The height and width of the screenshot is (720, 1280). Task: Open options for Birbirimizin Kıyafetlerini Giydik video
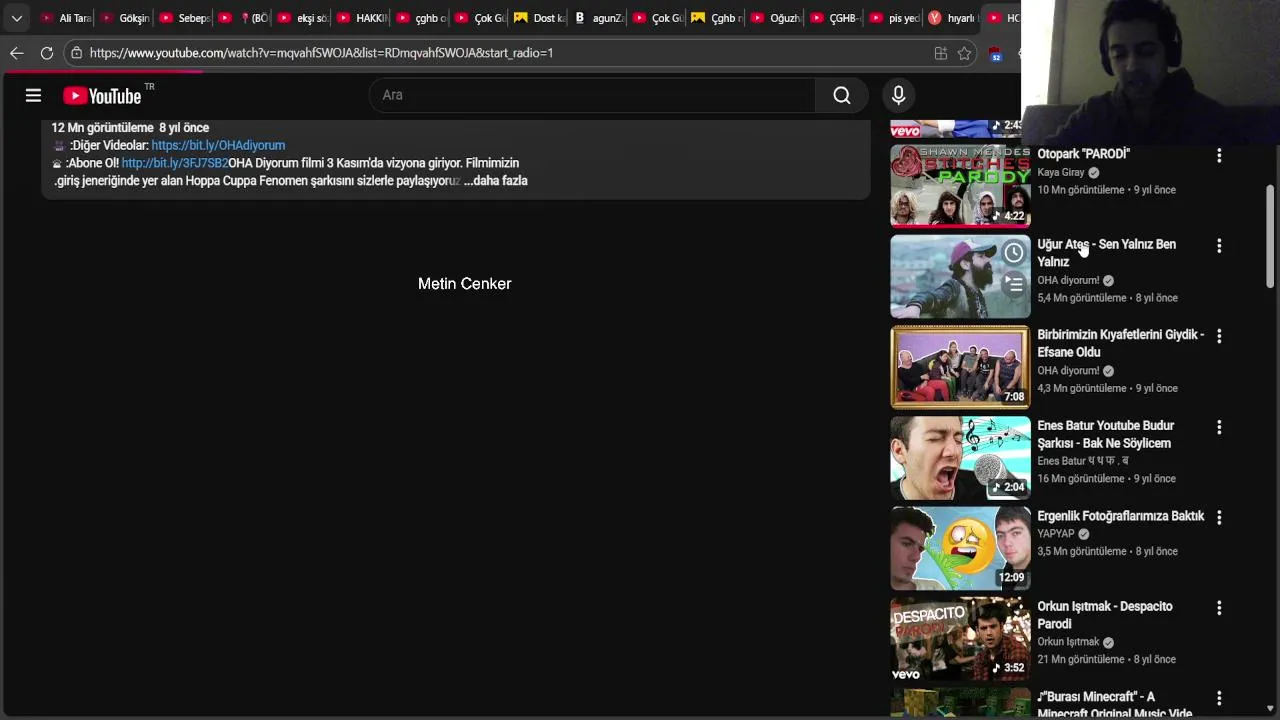[x=1218, y=337]
